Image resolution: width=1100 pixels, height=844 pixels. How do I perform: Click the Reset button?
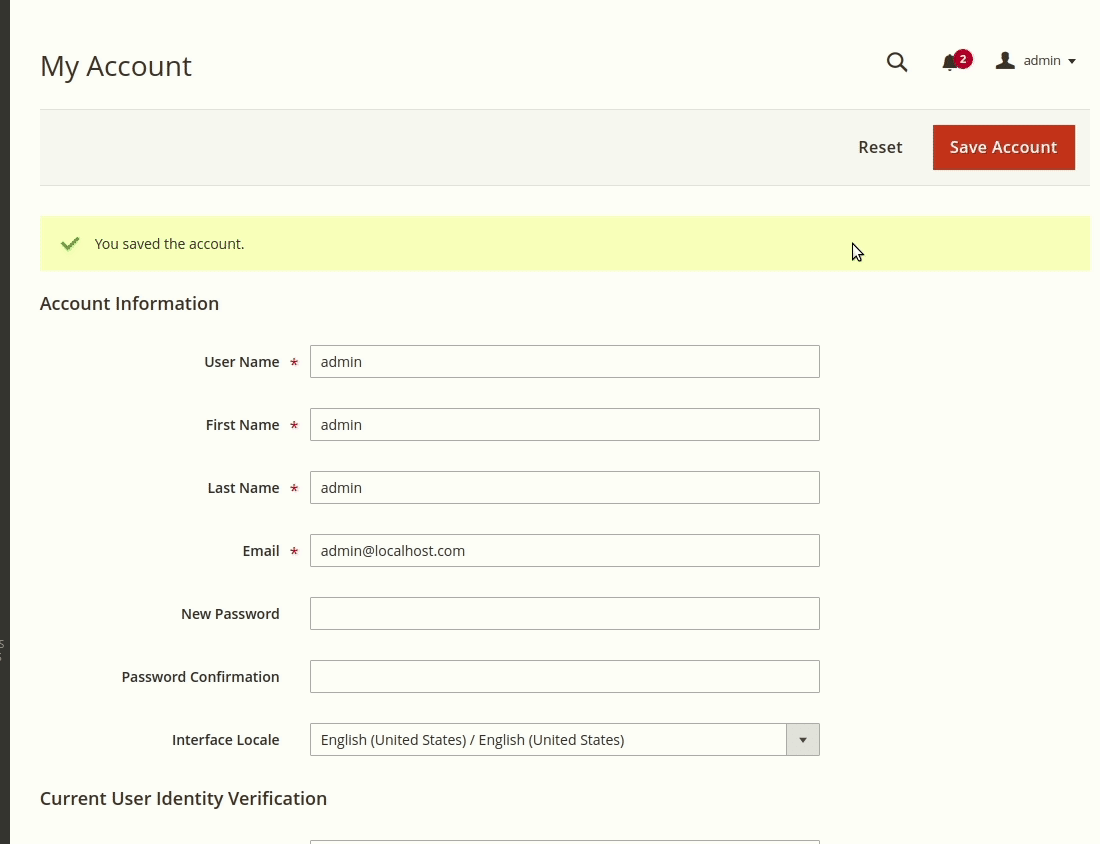coord(879,147)
